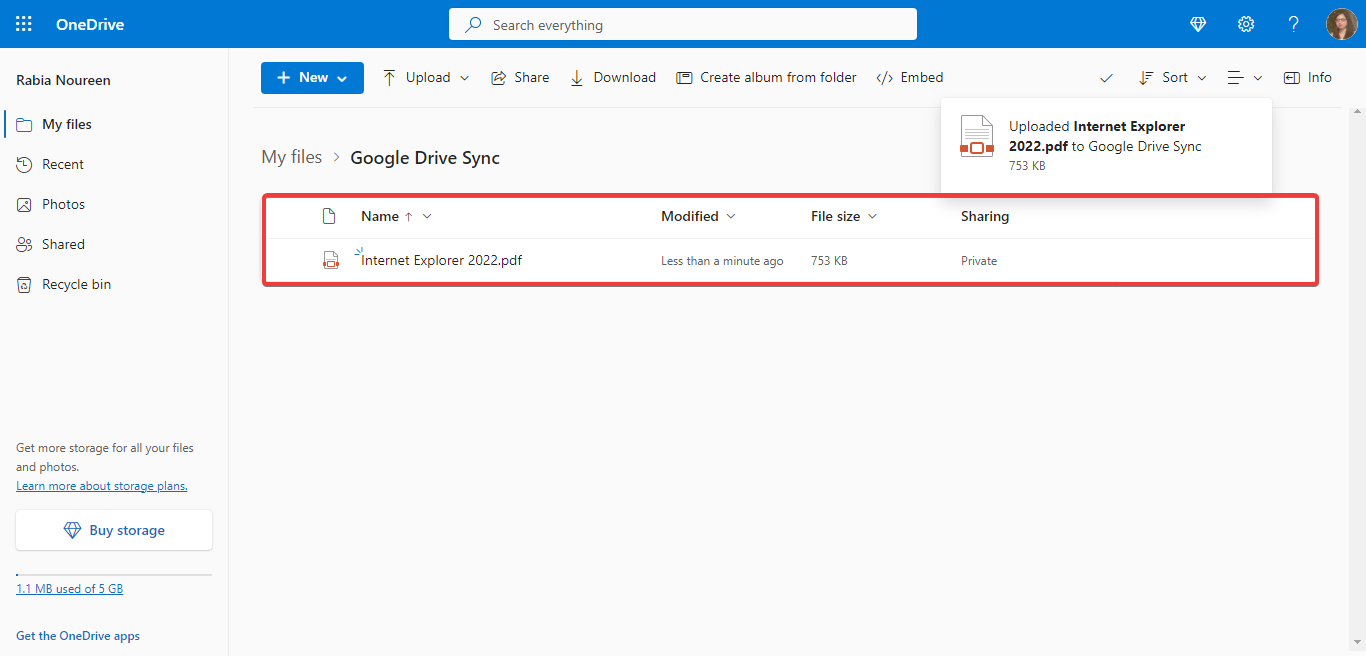Open the File size column dropdown
Viewport: 1366px width, 656px height.
click(x=844, y=216)
